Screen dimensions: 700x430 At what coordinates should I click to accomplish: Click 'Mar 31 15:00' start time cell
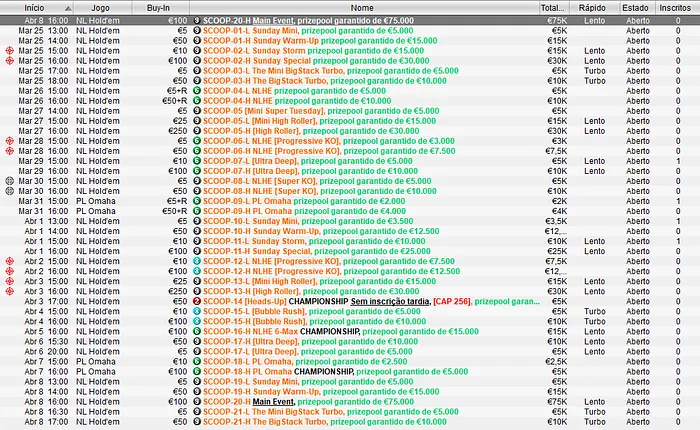(x=43, y=201)
